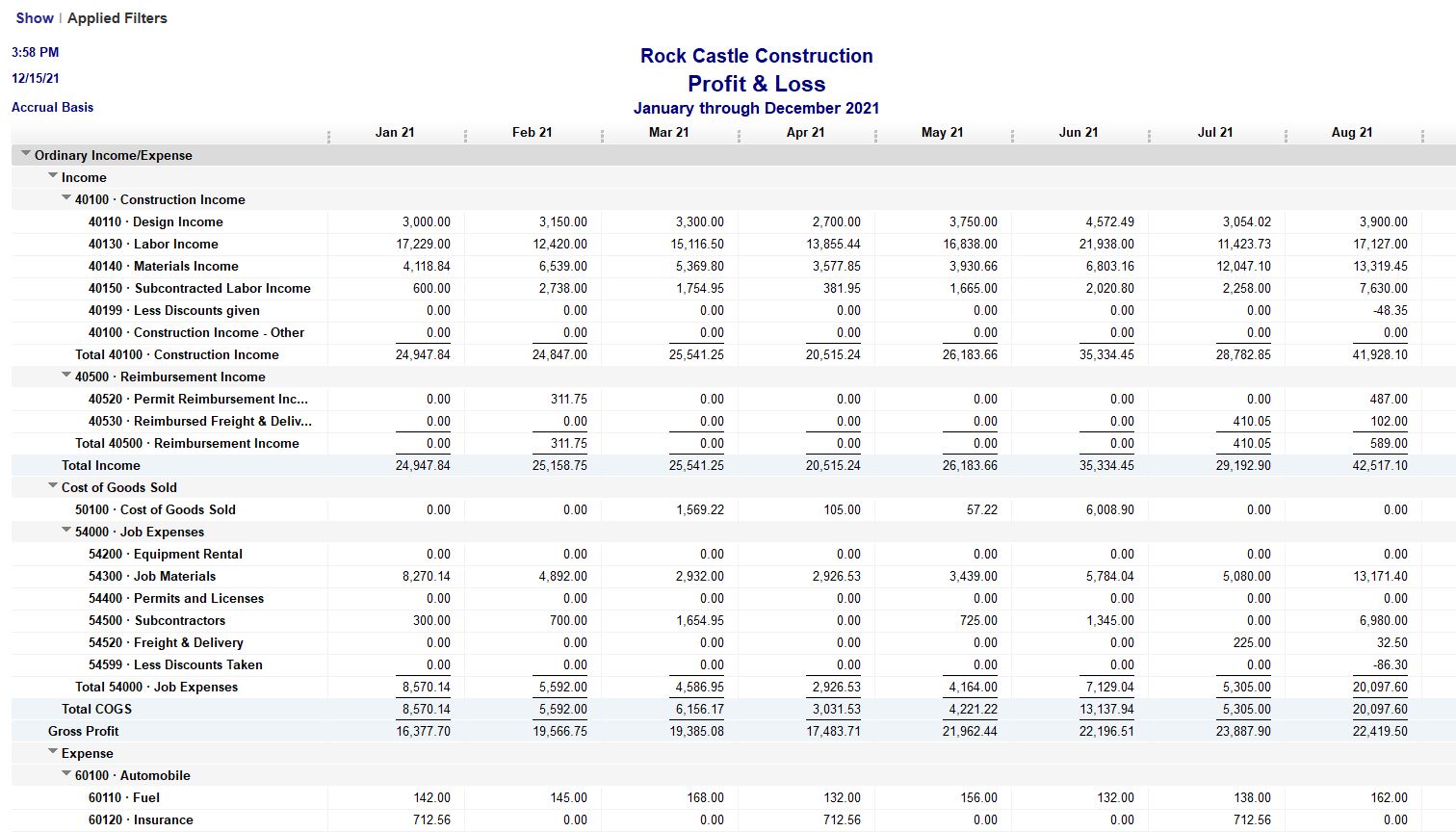Collapse the Cost of Goods Sold group
This screenshot has width=1456, height=832.
coord(53,486)
